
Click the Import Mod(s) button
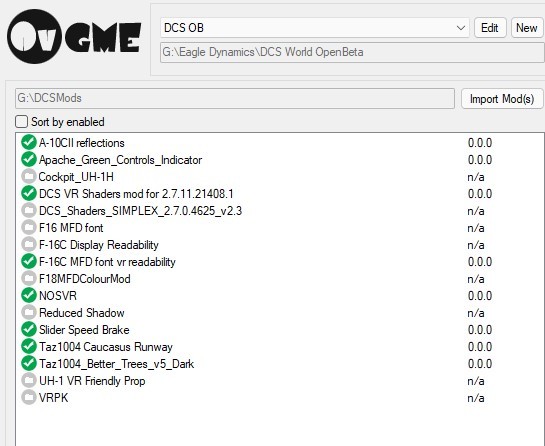(x=502, y=99)
